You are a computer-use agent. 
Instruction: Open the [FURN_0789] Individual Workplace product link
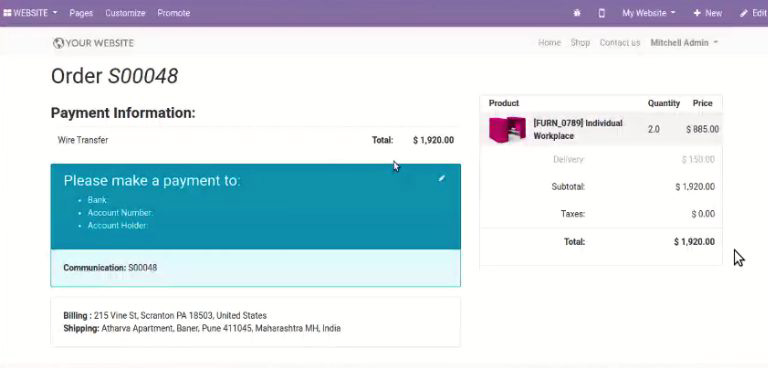coord(578,129)
